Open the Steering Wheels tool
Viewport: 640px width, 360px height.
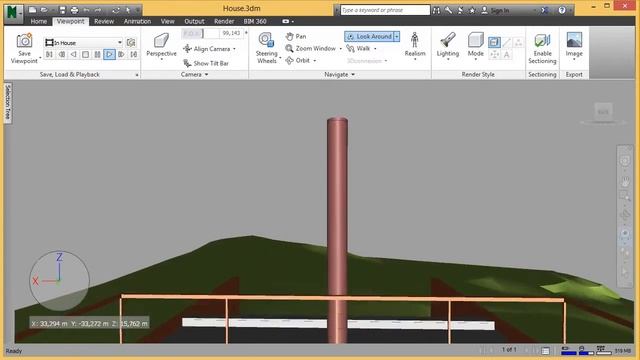click(266, 48)
